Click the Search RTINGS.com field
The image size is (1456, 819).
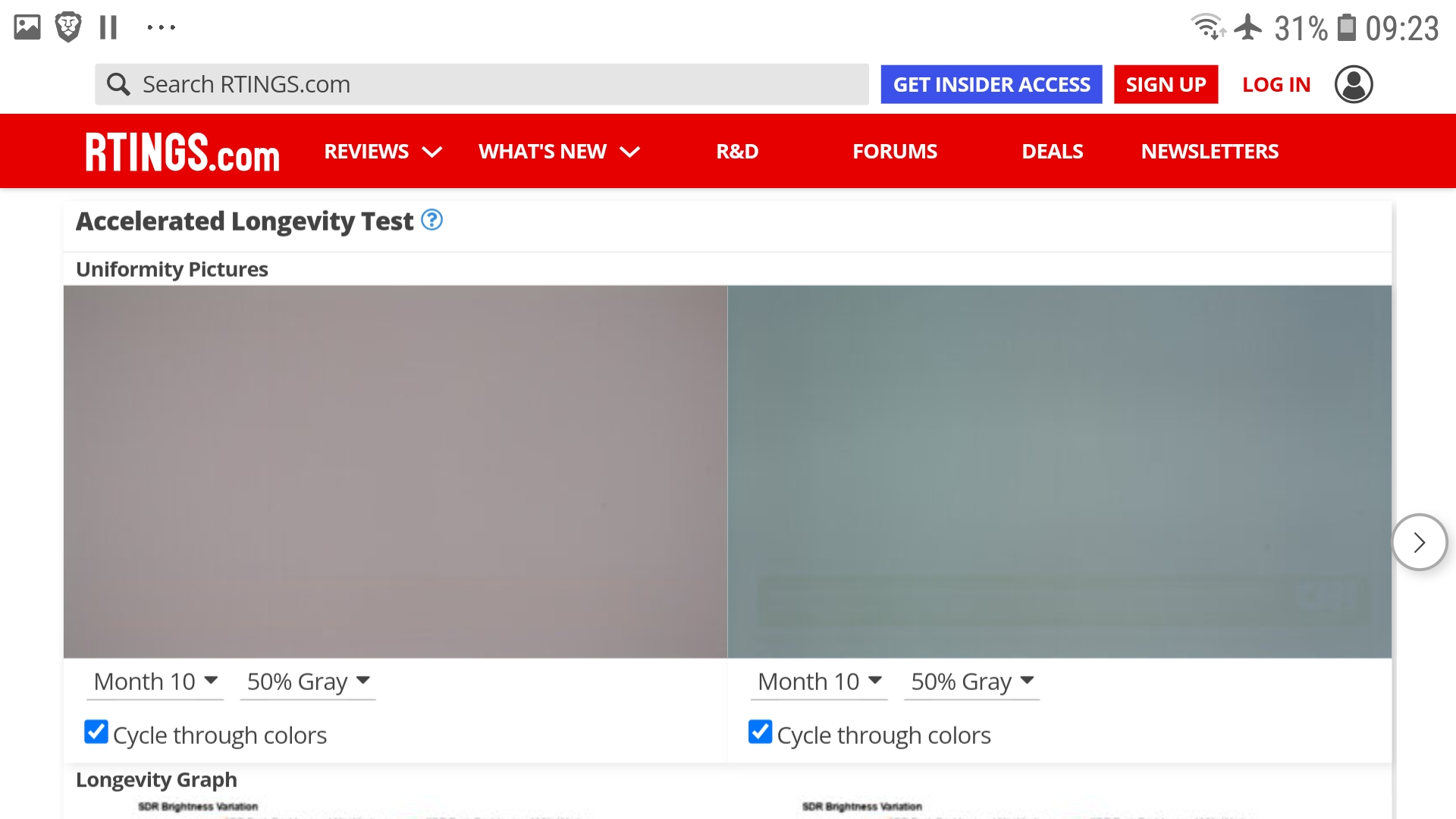pos(493,84)
